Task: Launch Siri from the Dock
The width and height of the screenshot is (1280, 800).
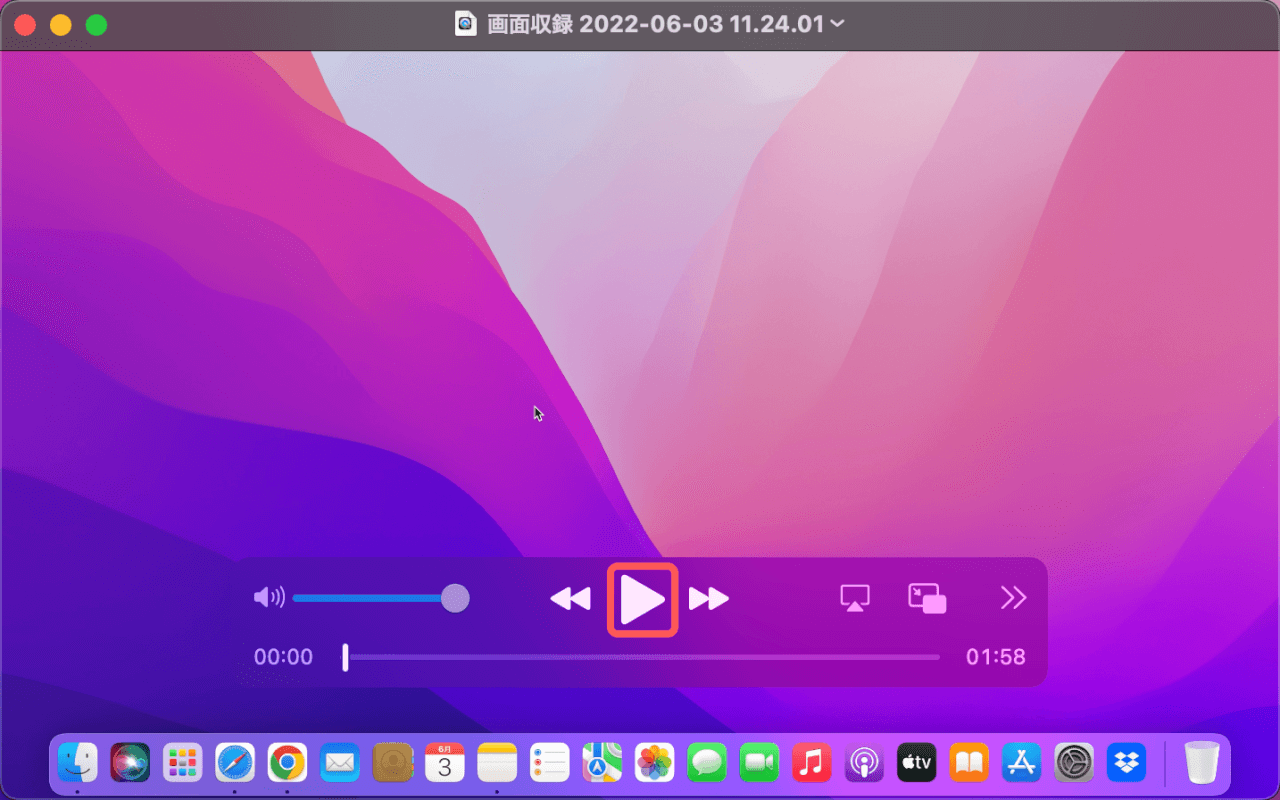Action: pos(130,763)
